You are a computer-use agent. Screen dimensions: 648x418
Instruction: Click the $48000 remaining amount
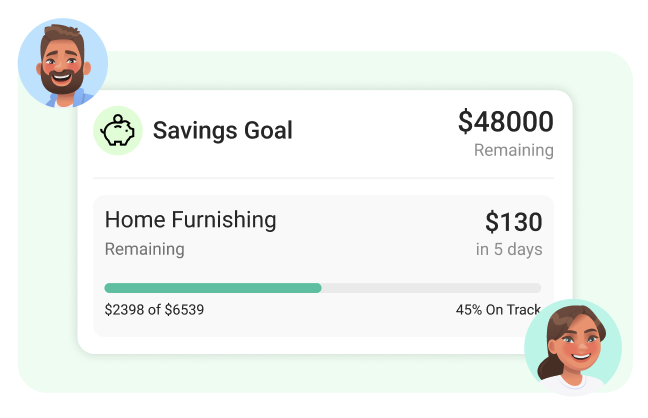tap(505, 122)
